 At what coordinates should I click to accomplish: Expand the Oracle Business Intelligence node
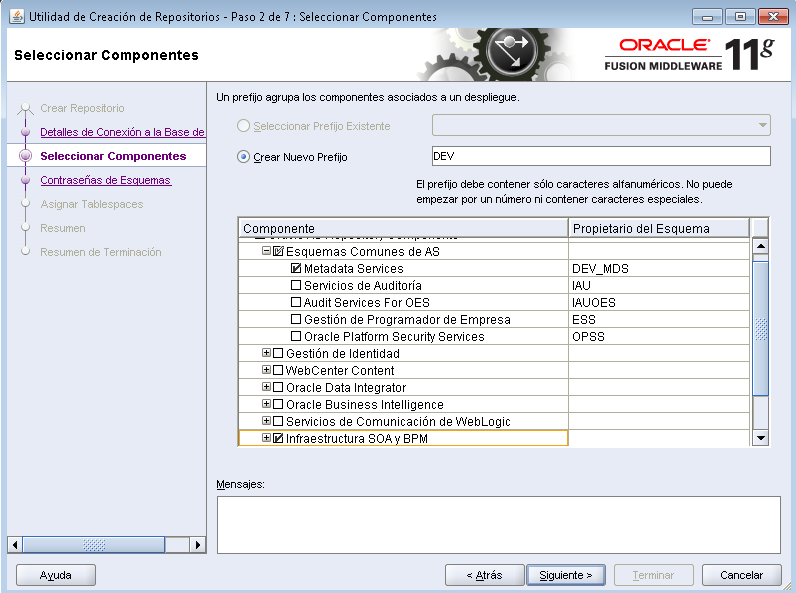pos(266,404)
